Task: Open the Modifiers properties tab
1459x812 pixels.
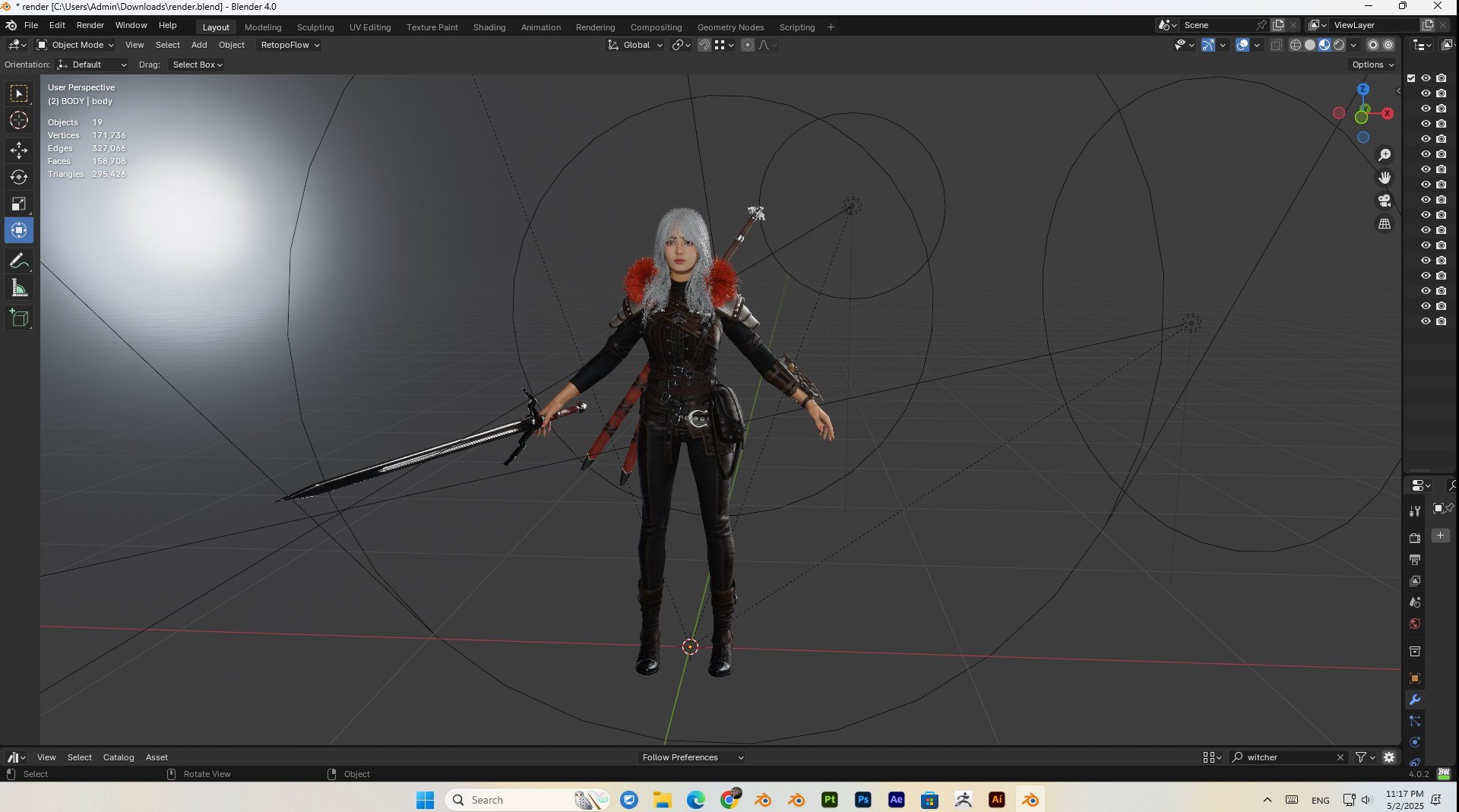Action: [x=1415, y=700]
